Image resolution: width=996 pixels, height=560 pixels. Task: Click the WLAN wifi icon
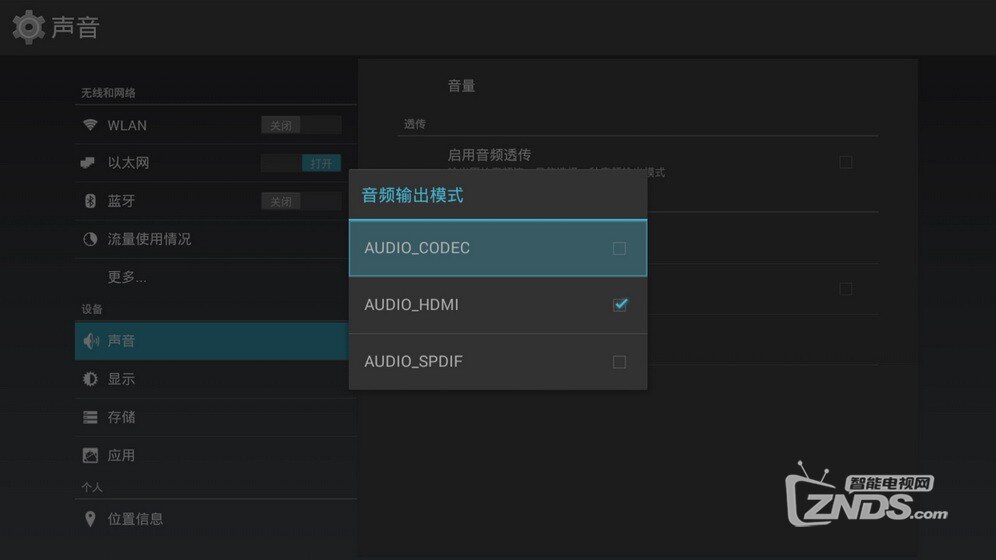(x=90, y=125)
